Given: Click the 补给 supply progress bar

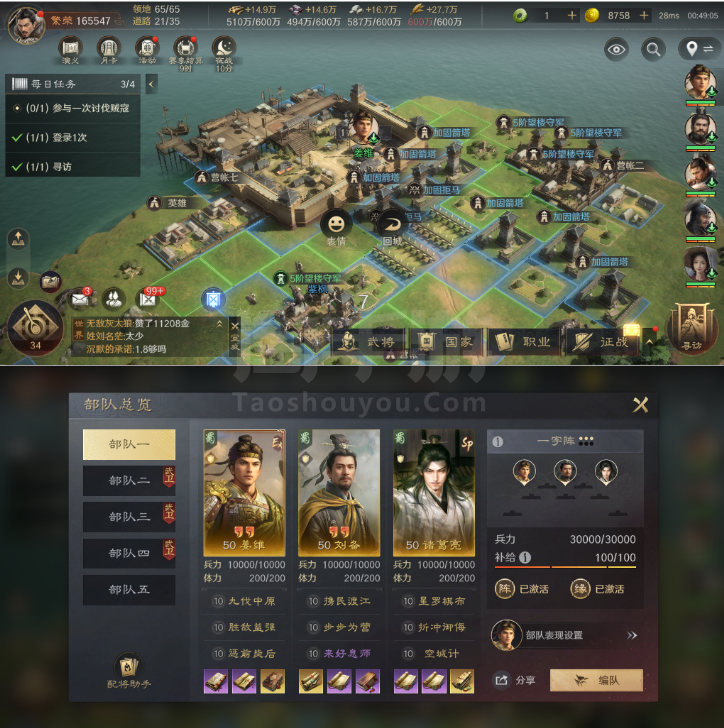Looking at the screenshot, I should point(565,567).
